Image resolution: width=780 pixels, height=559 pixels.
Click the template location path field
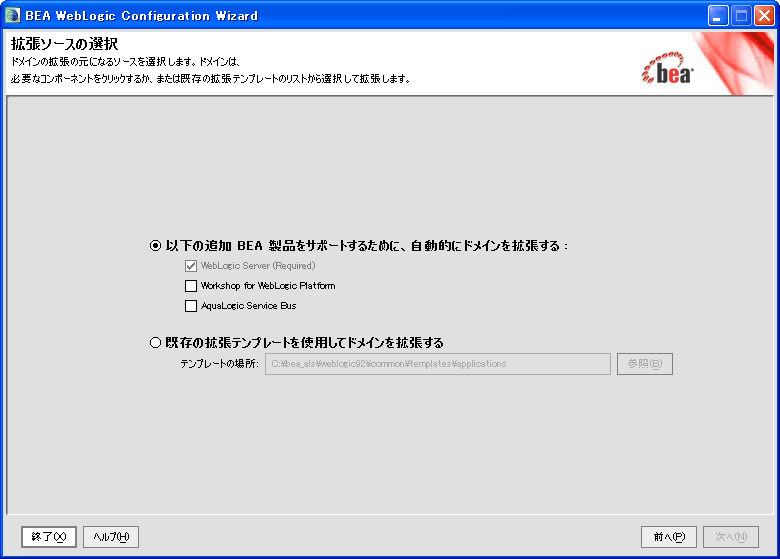(438, 364)
